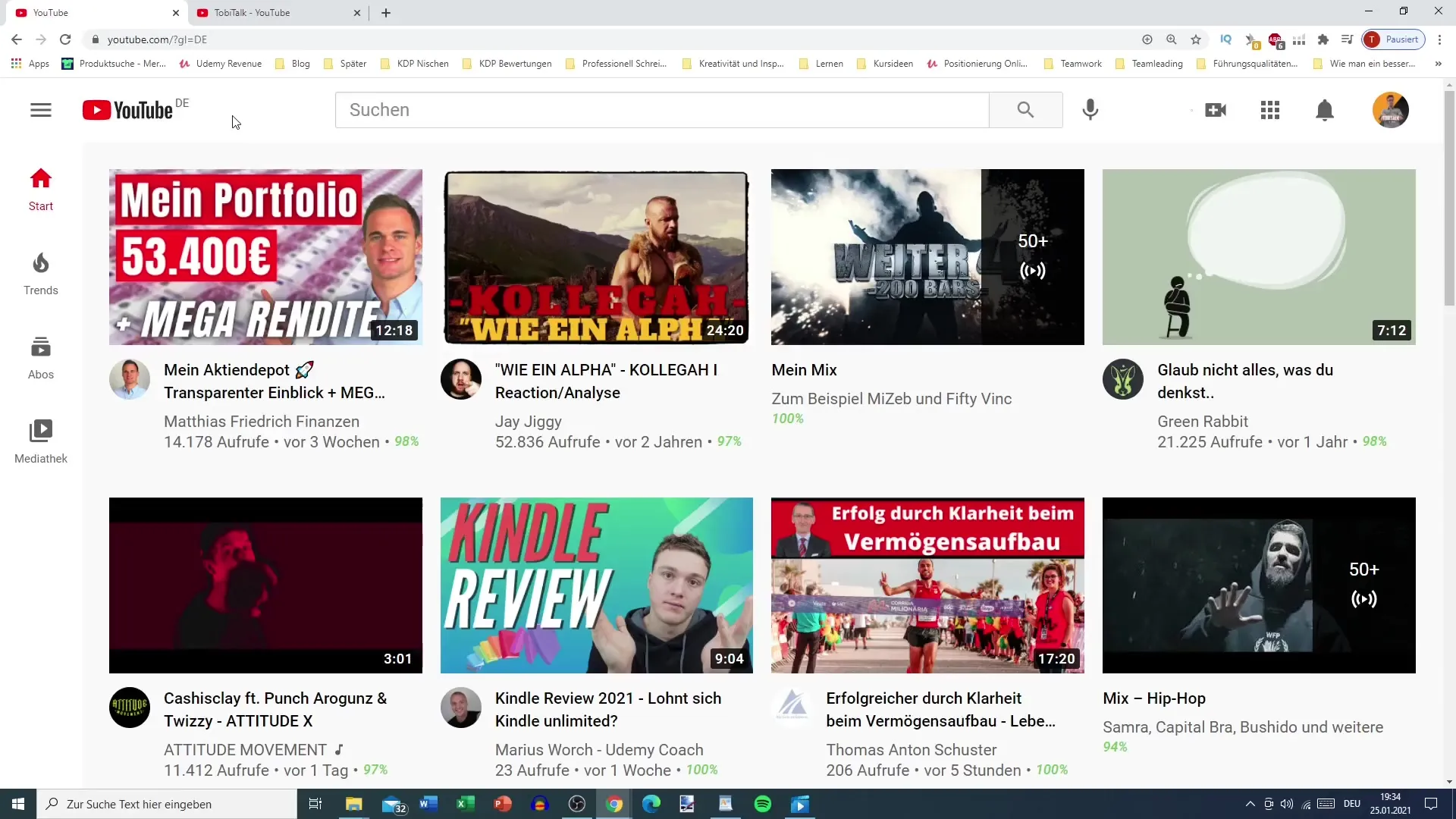
Task: Open the Teamwork bookmark folder
Action: coord(1073,64)
